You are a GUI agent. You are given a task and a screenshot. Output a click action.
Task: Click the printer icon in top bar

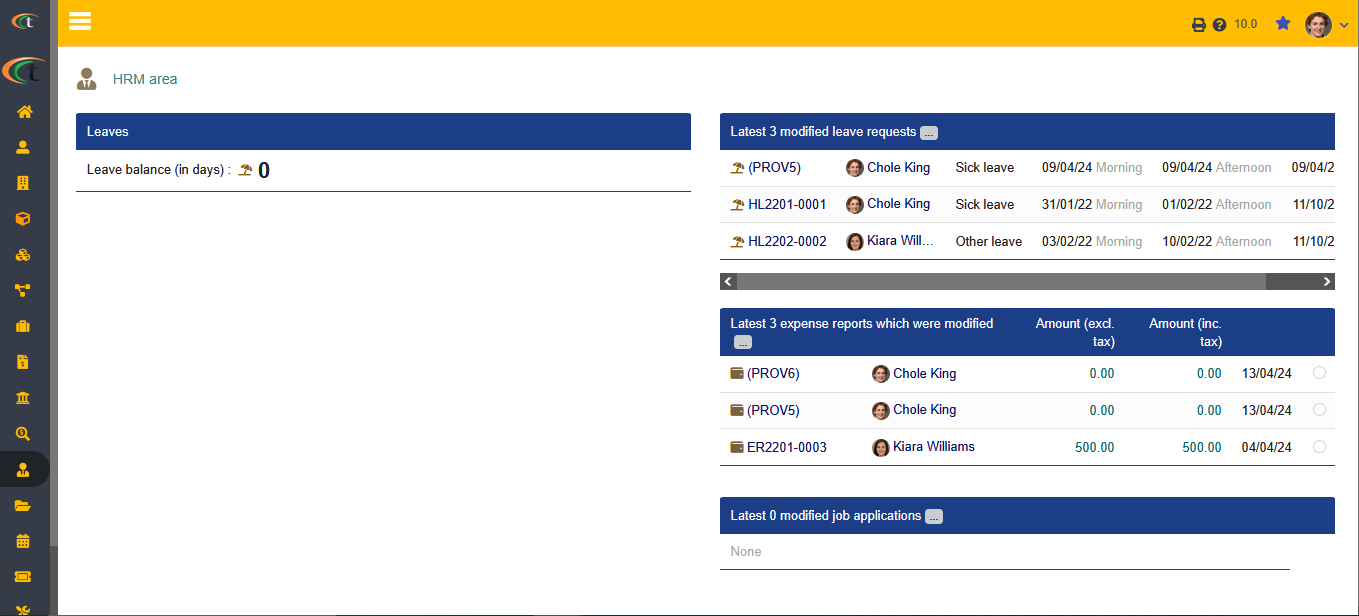[x=1199, y=25]
